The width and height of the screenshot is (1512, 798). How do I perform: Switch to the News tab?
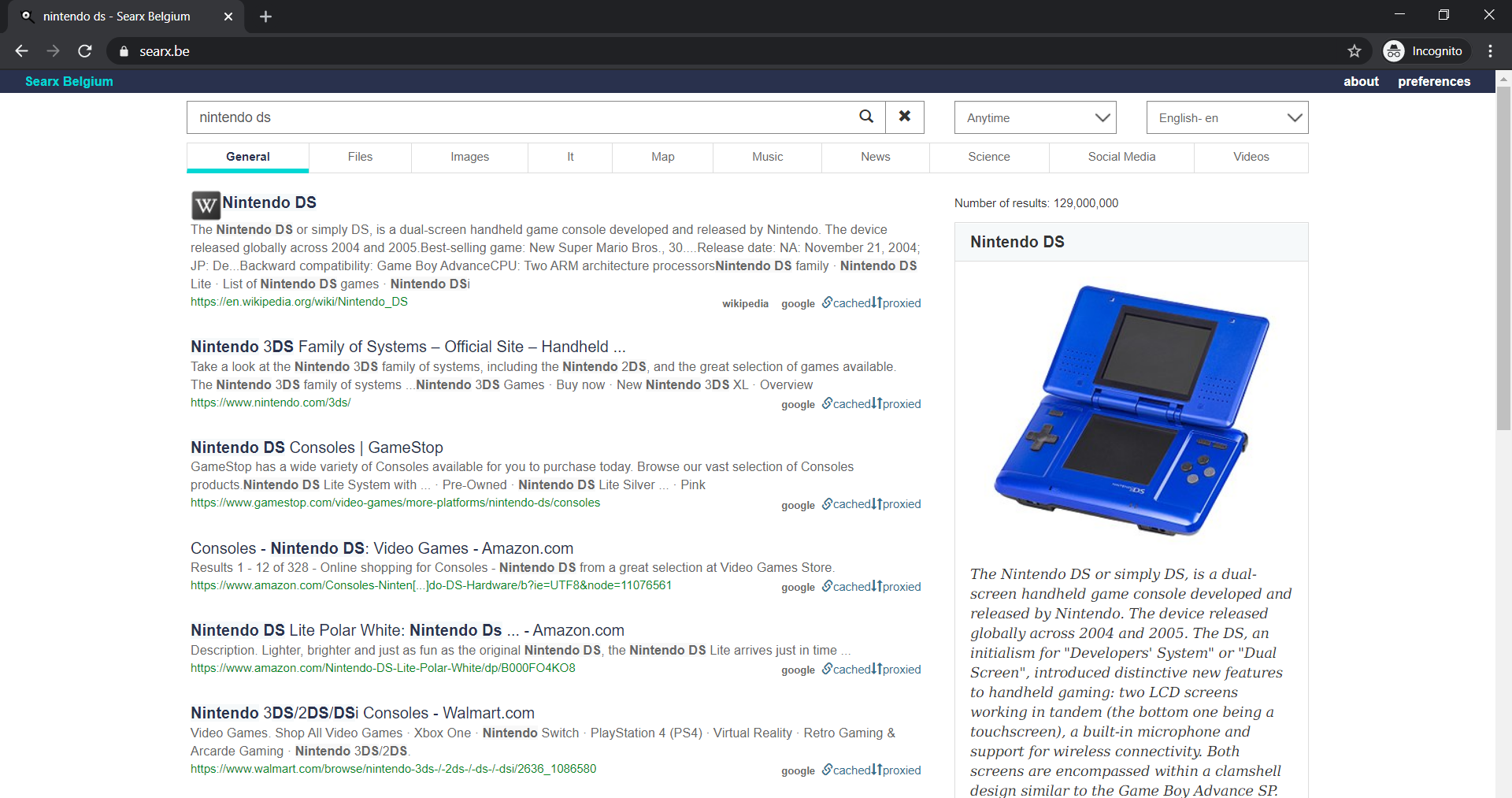coord(875,157)
